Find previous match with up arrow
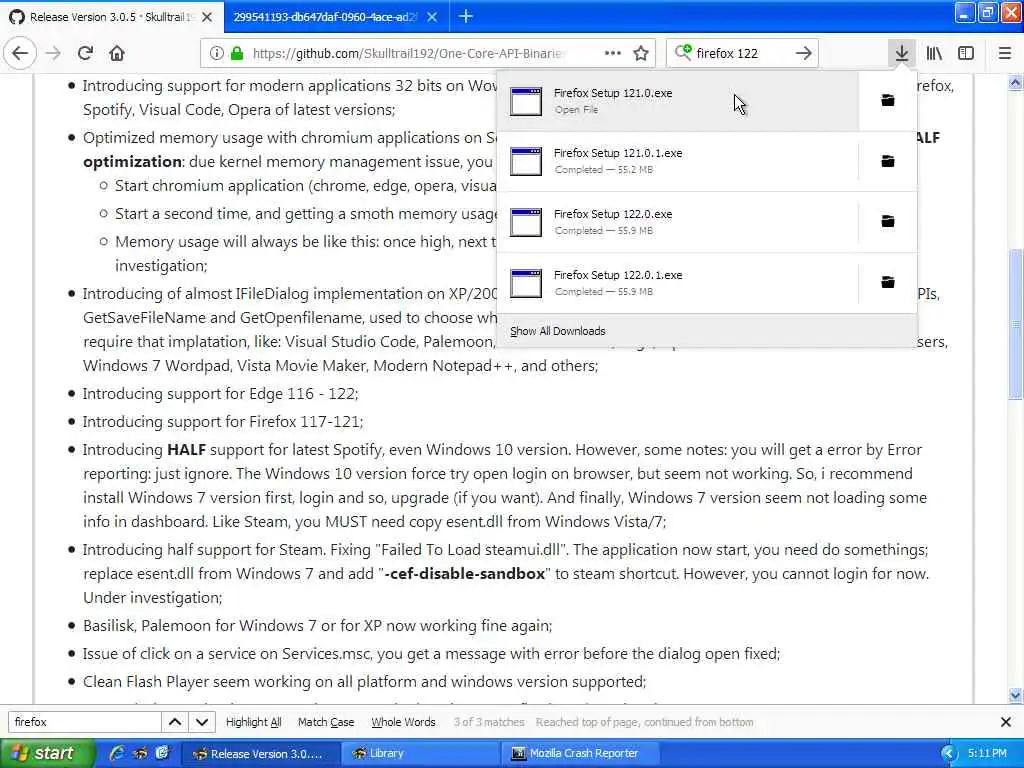The height and width of the screenshot is (768, 1024). point(174,722)
